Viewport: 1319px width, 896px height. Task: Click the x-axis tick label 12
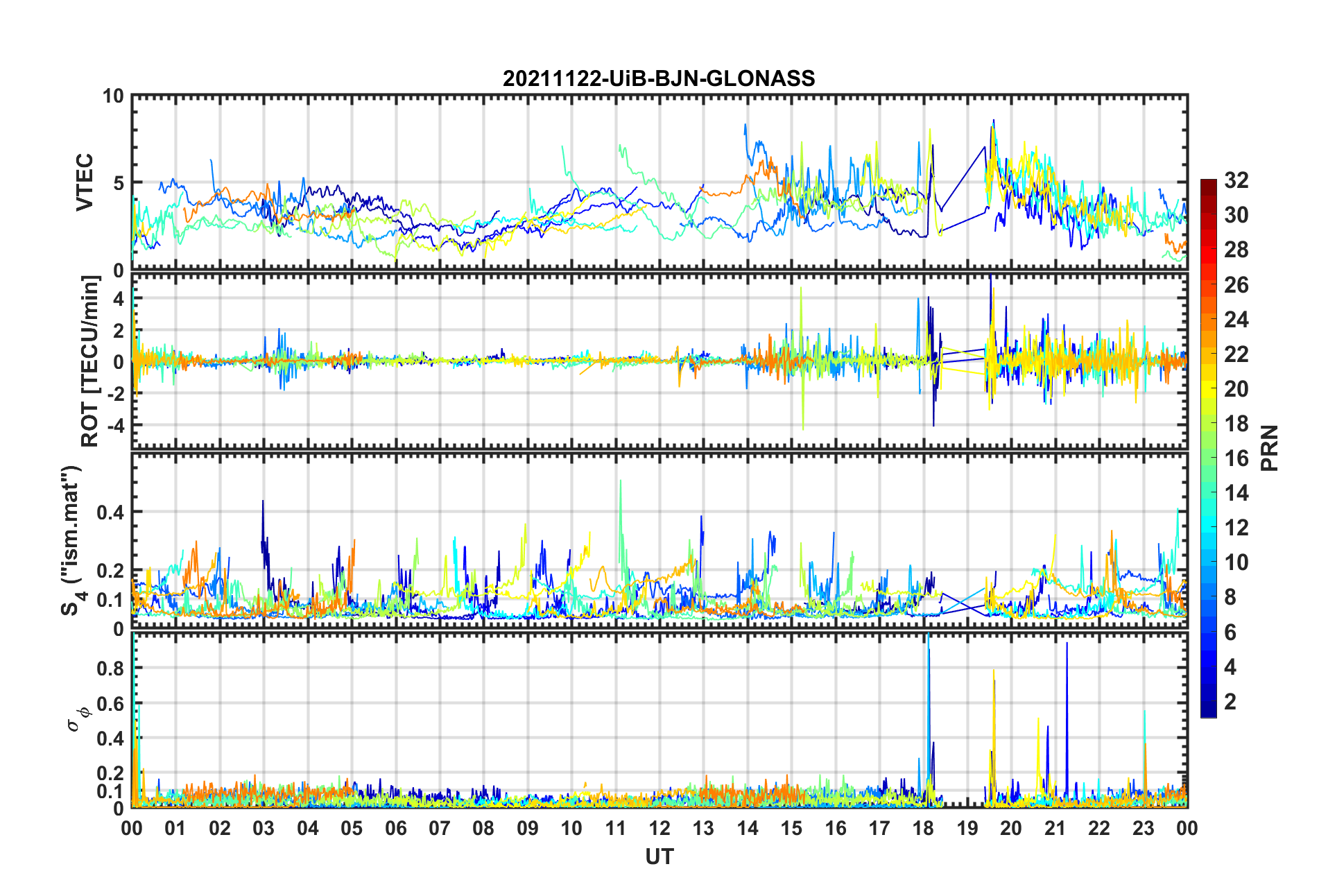(659, 828)
